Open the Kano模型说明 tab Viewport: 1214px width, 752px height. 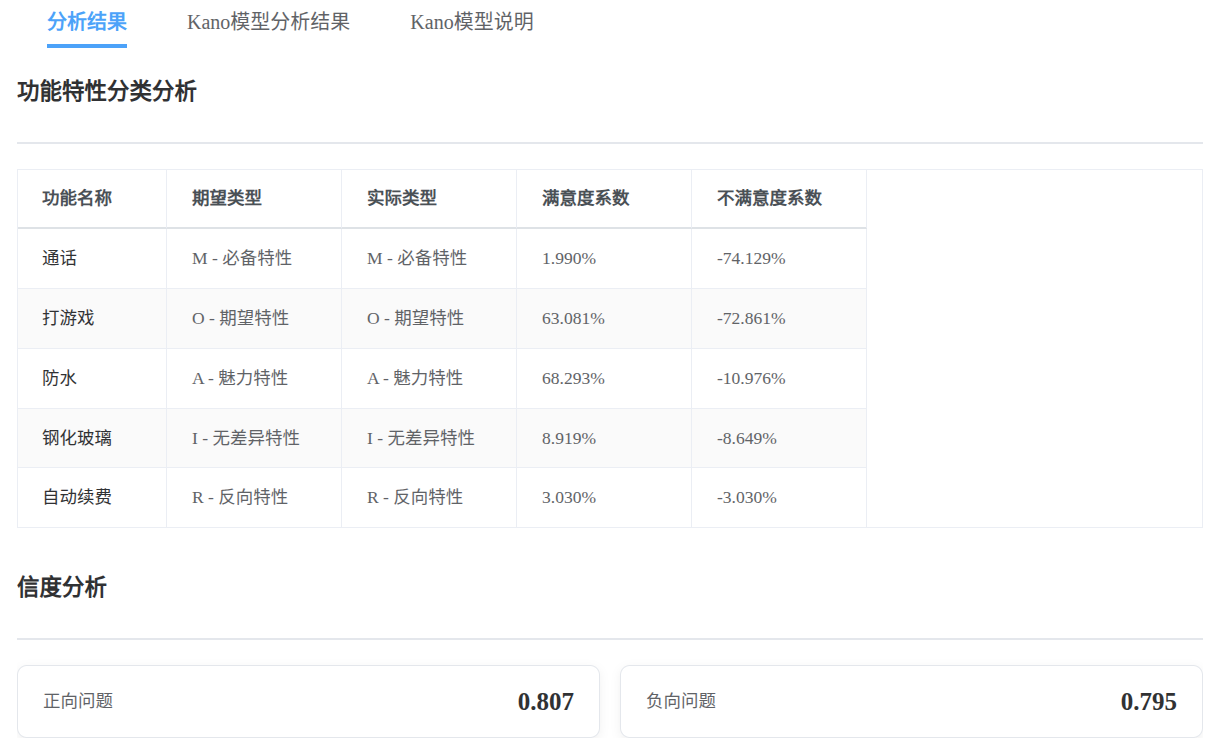tap(470, 22)
